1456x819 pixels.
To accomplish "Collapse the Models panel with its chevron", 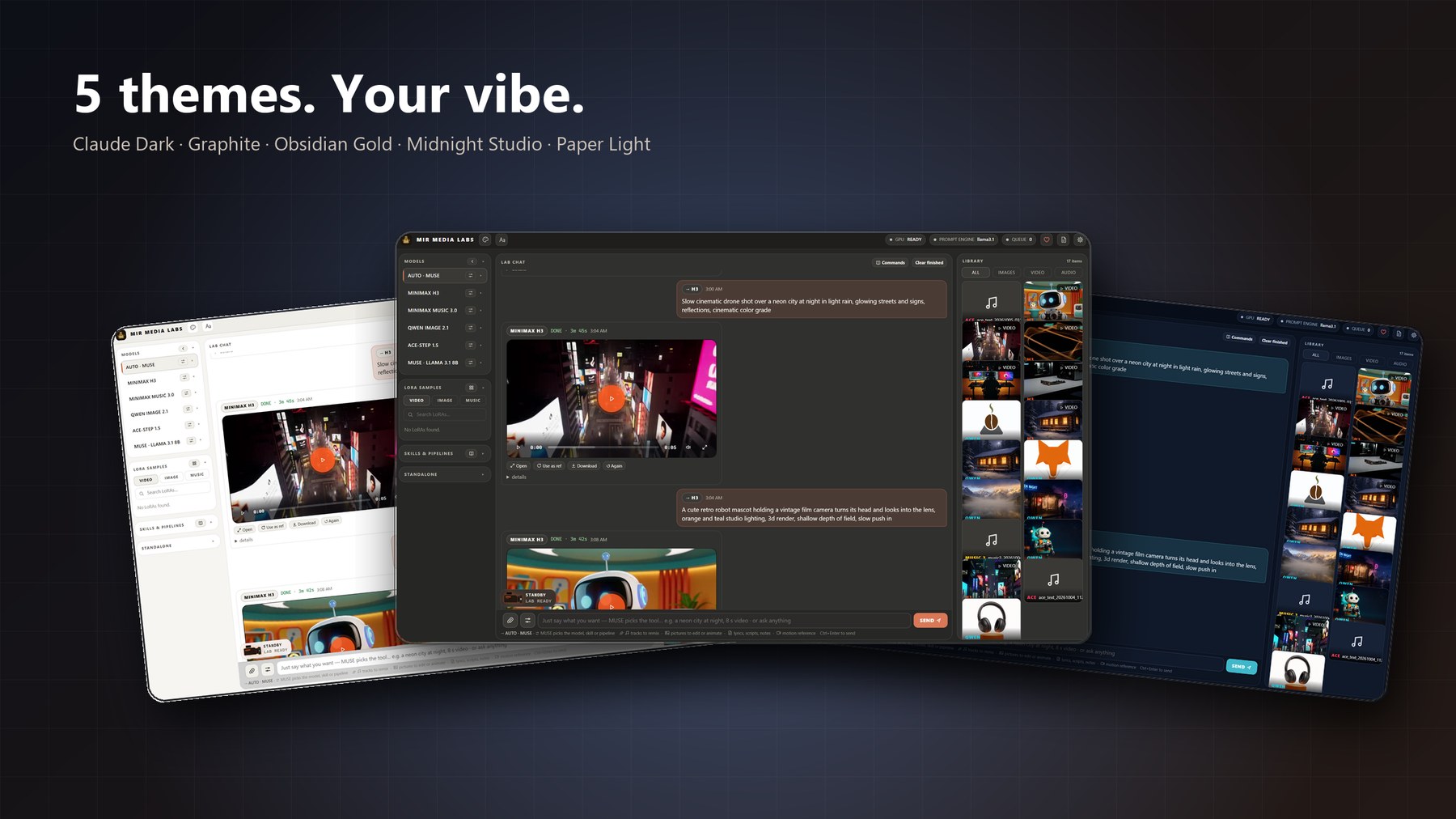I will click(472, 261).
